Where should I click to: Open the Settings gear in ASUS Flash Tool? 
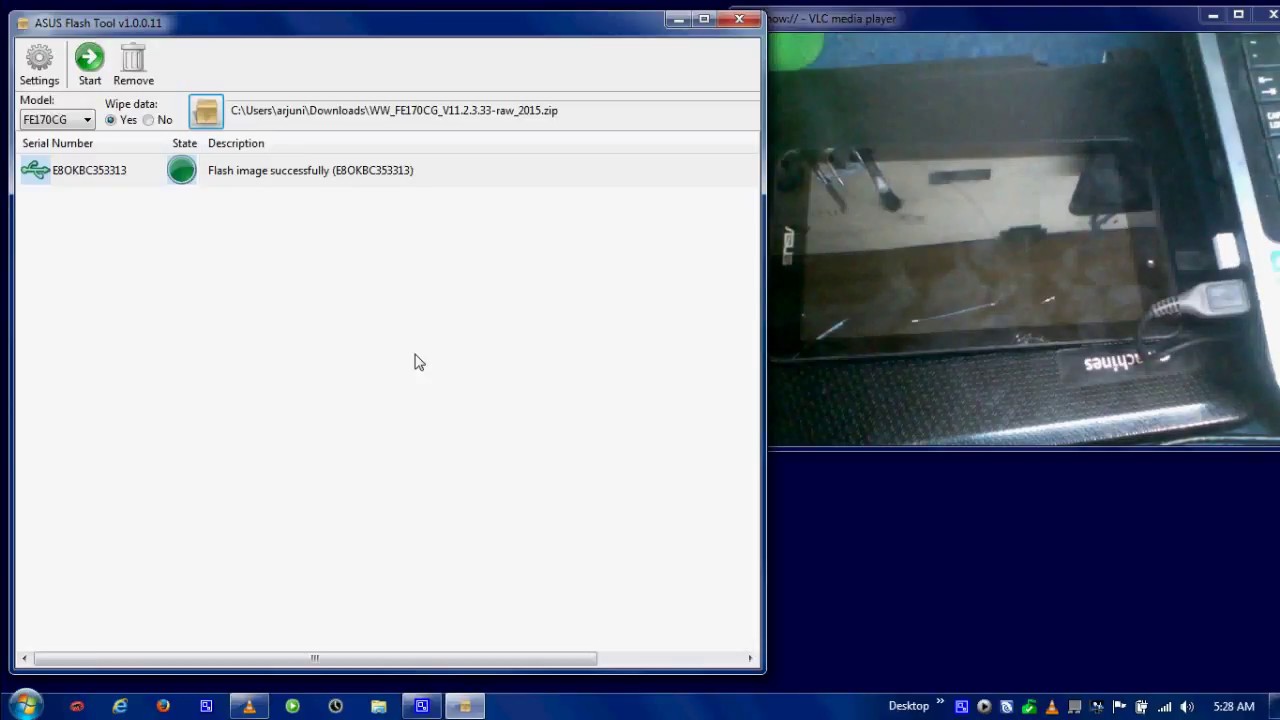click(x=39, y=65)
